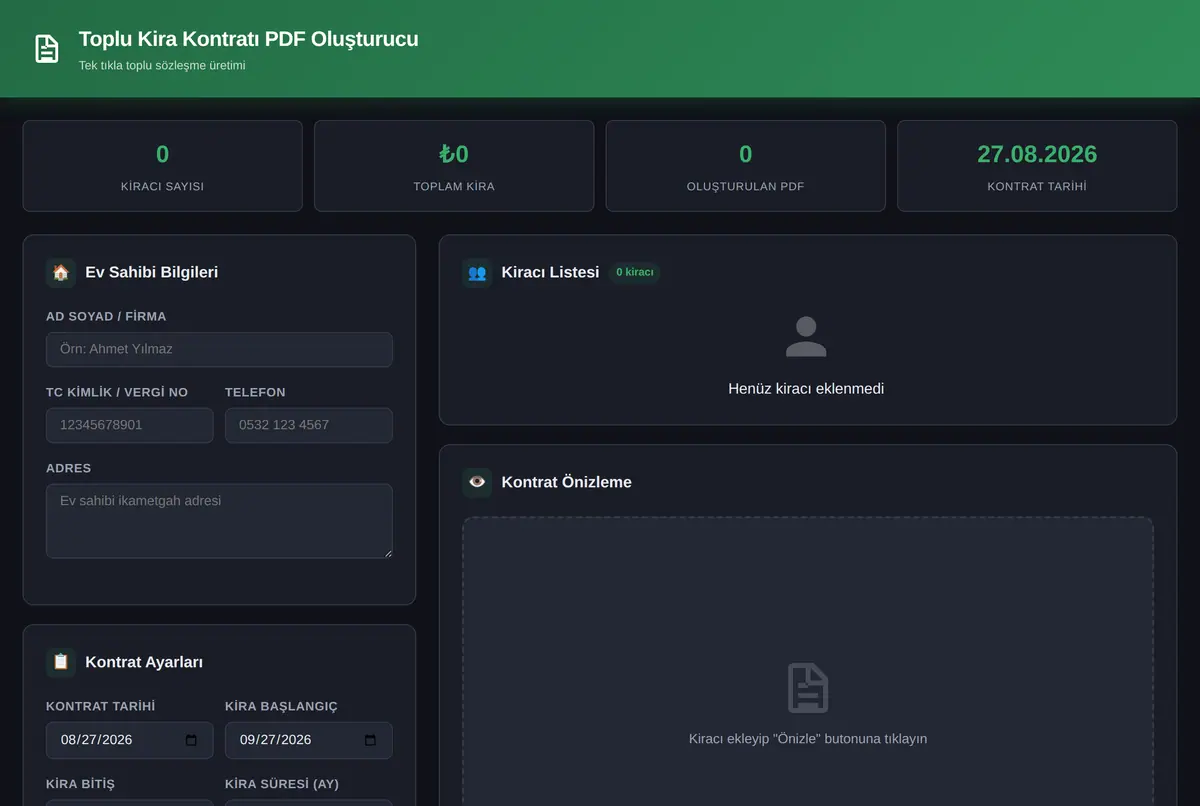The width and height of the screenshot is (1200, 806).
Task: Click the "ADRES" label
Action: [69, 468]
